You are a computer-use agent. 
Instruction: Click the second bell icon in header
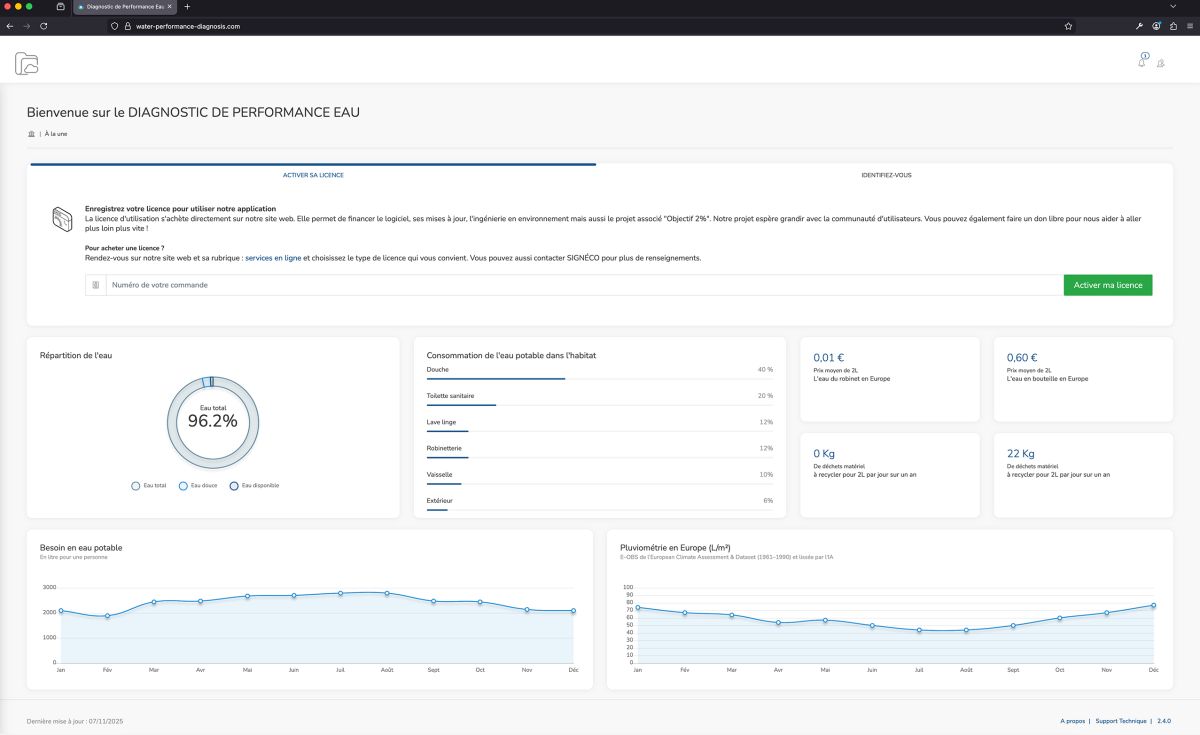pos(1161,63)
